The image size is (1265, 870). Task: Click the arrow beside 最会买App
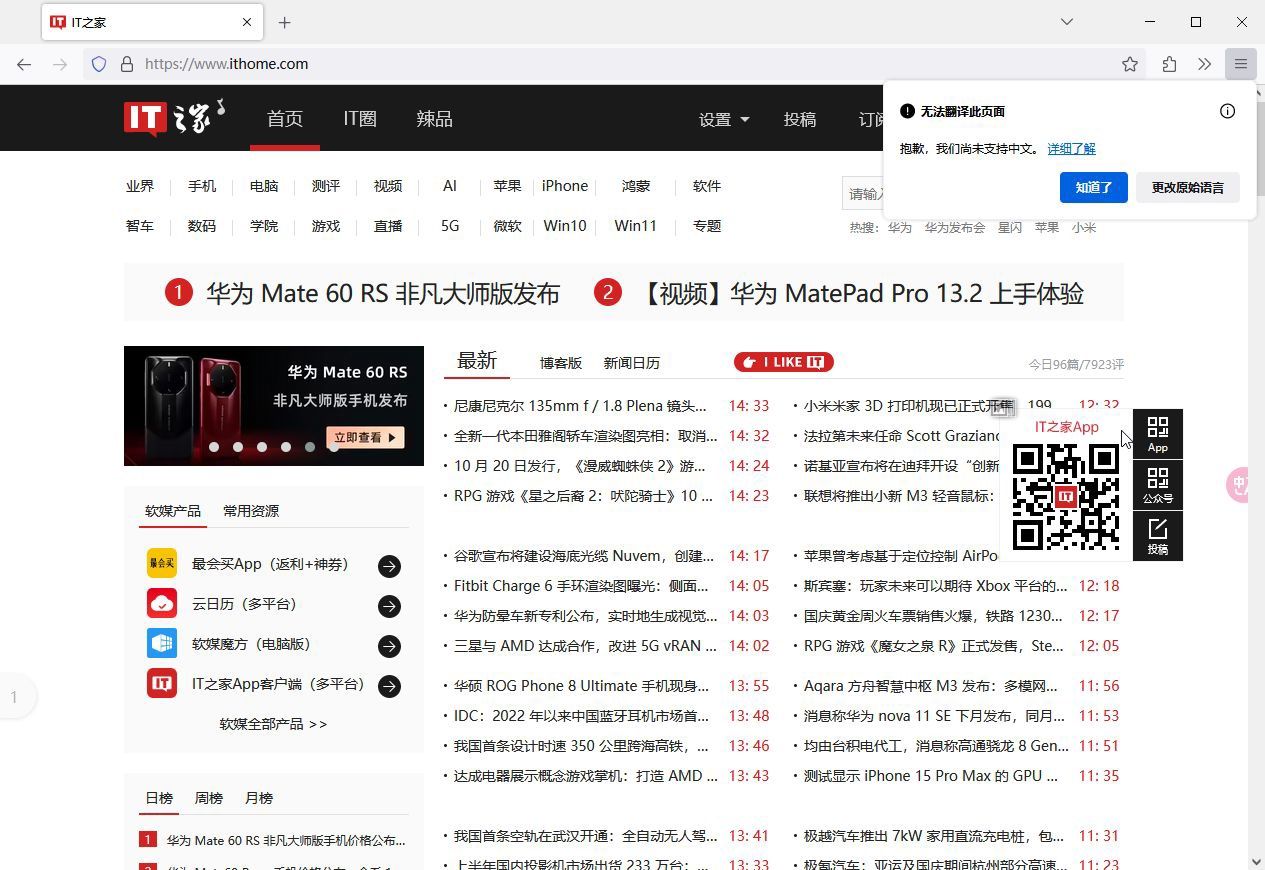389,566
